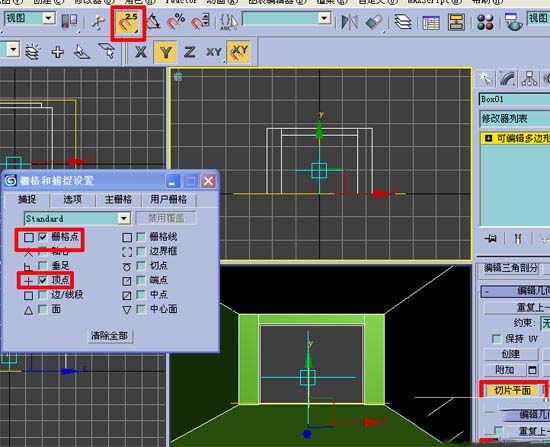Click the plus add-to-layer icon
The height and width of the screenshot is (447, 550).
click(58, 52)
